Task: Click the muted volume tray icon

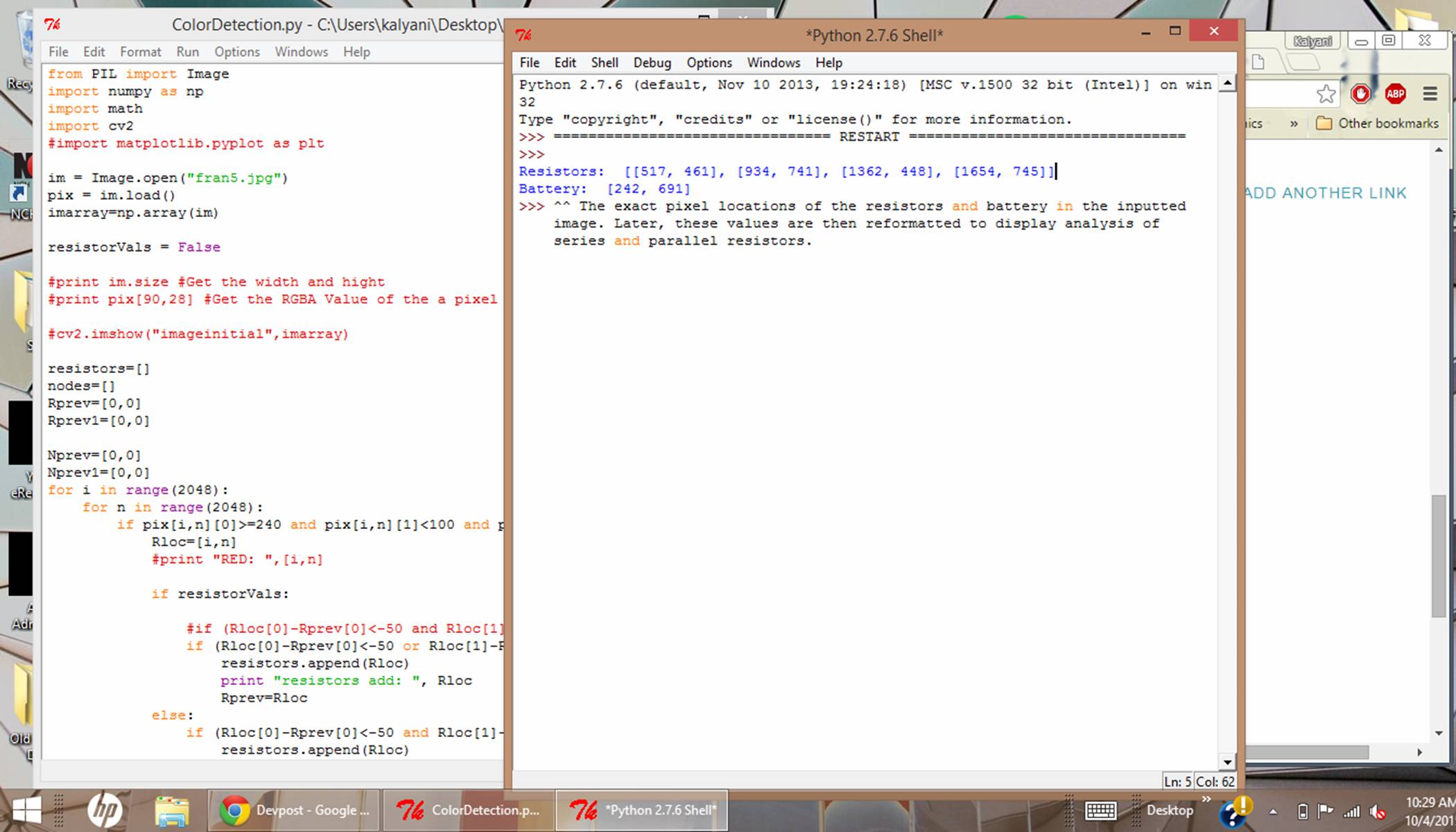Action: [x=1378, y=812]
